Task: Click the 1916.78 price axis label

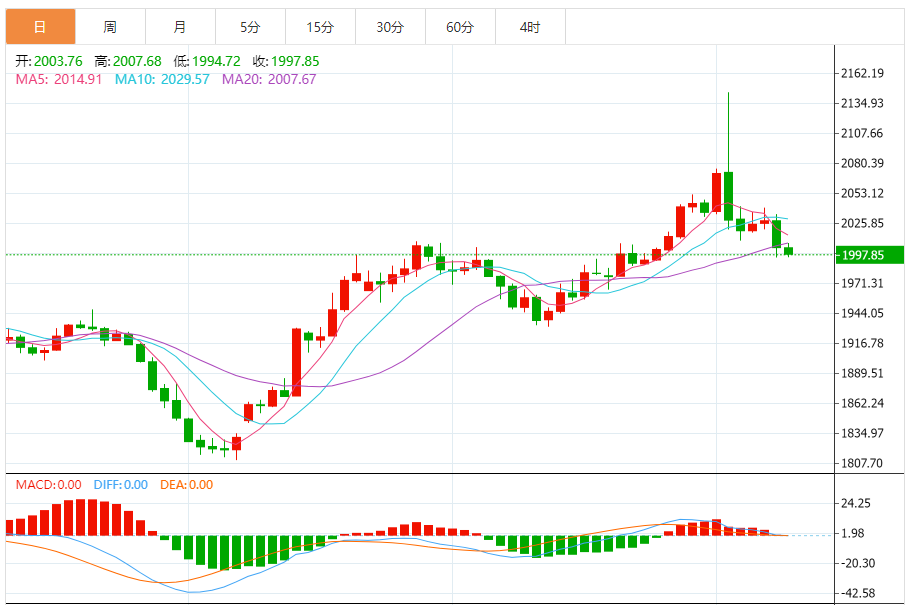Action: (x=862, y=343)
